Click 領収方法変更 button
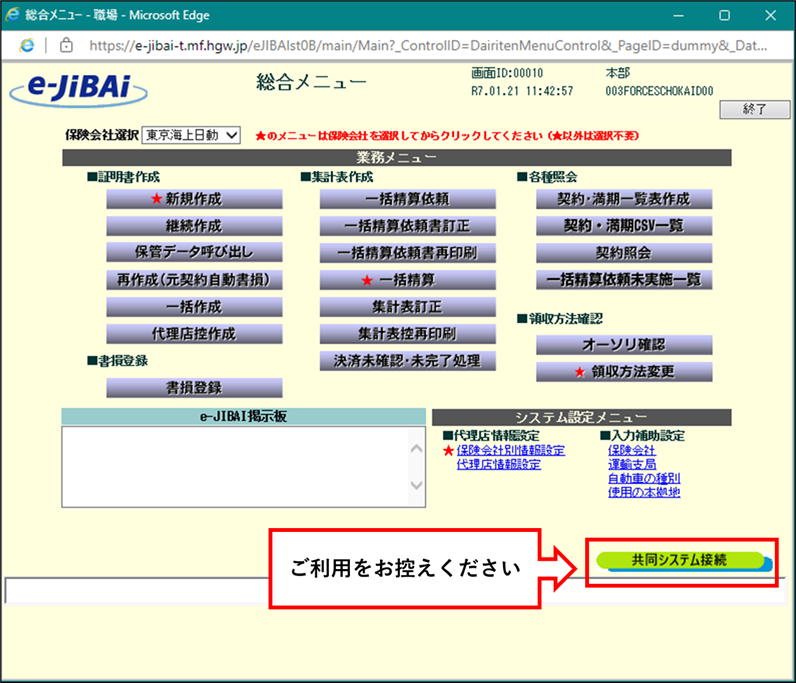The image size is (796, 683). (624, 372)
